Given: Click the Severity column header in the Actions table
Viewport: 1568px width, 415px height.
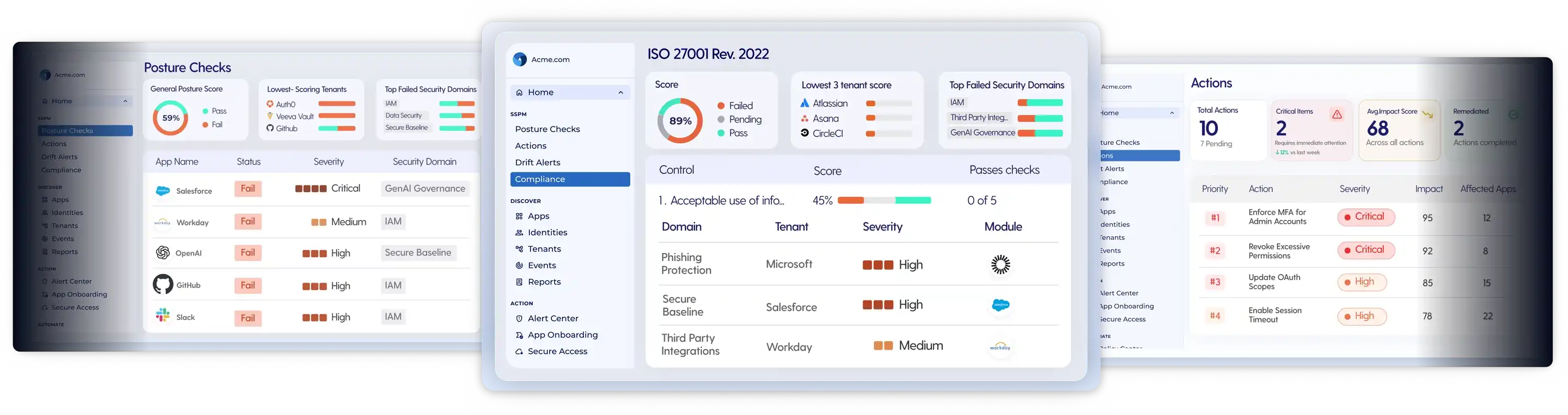Looking at the screenshot, I should [1354, 189].
